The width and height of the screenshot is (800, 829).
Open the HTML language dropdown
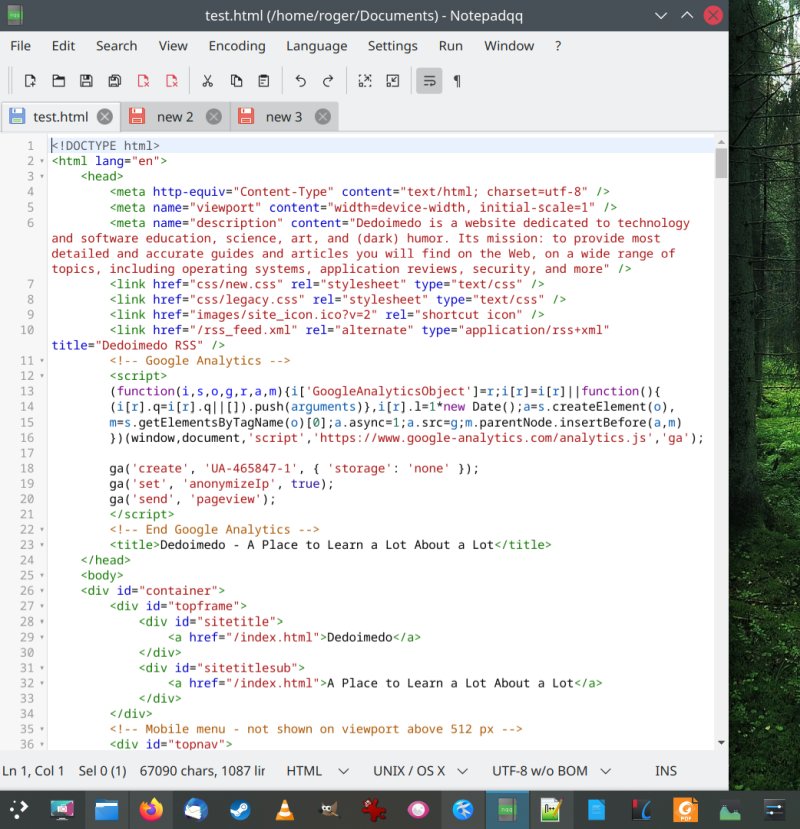click(317, 771)
